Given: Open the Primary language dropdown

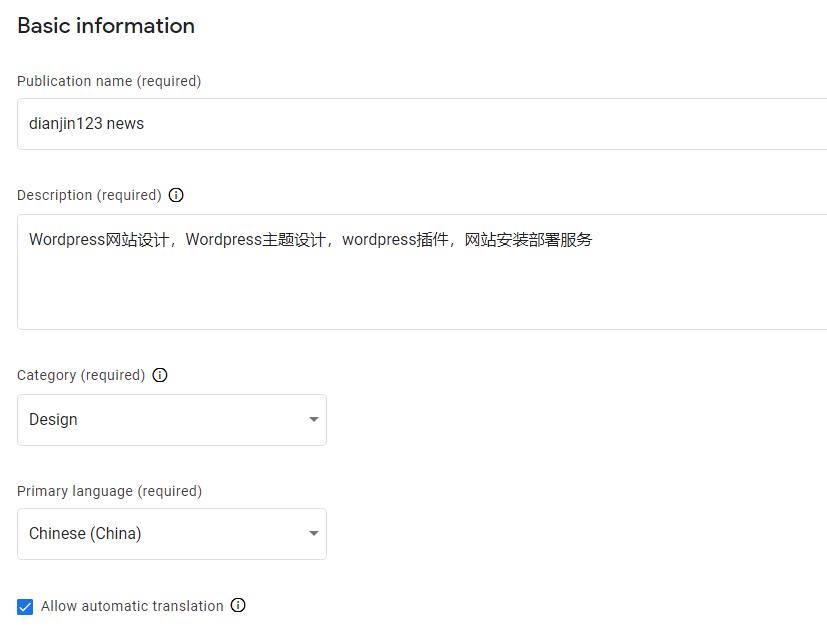Looking at the screenshot, I should tap(172, 534).
